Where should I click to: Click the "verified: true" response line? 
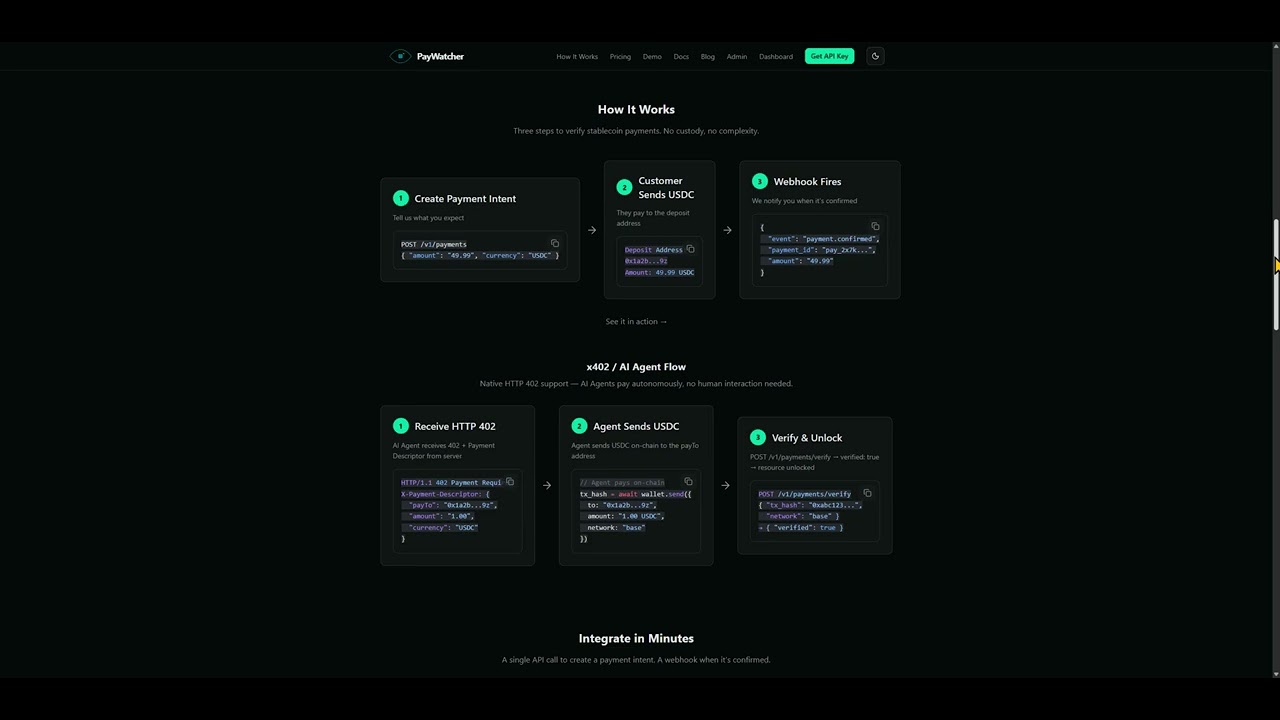801,527
